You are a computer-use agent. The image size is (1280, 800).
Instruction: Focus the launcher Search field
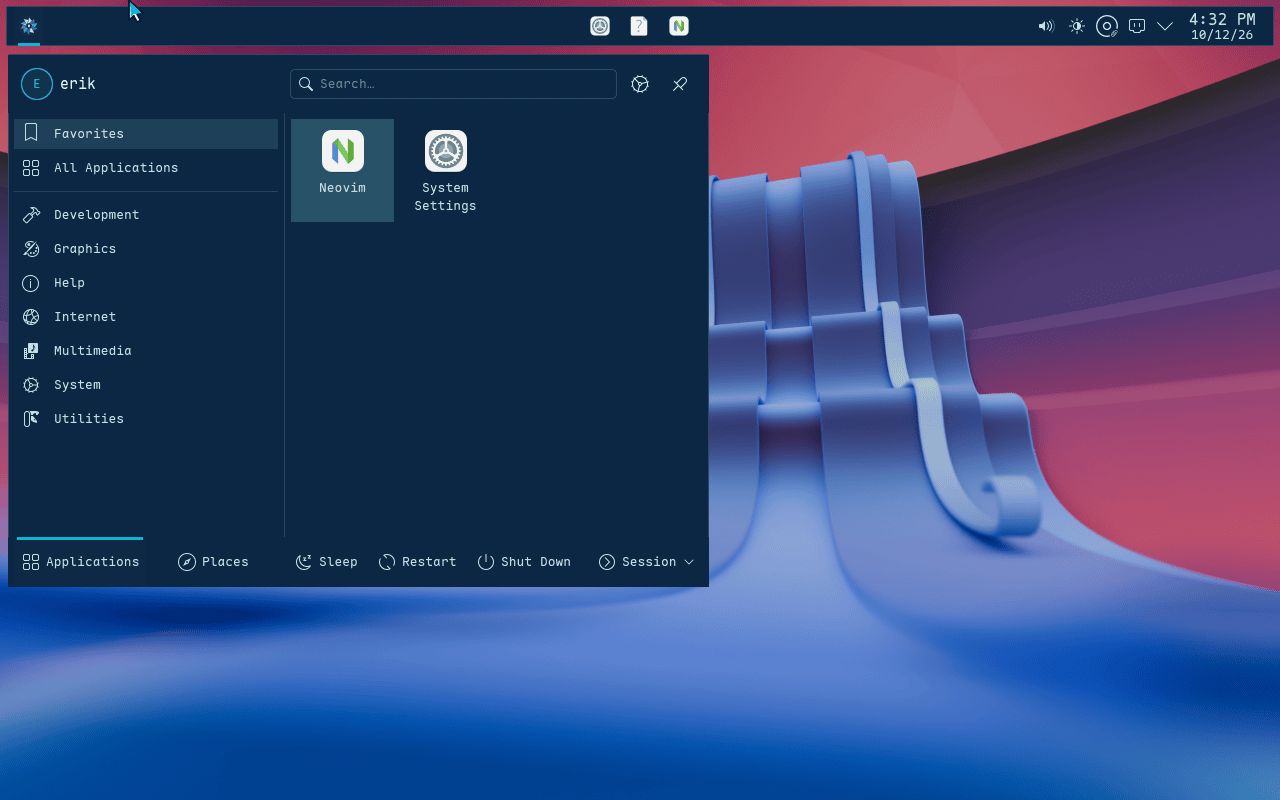point(453,84)
